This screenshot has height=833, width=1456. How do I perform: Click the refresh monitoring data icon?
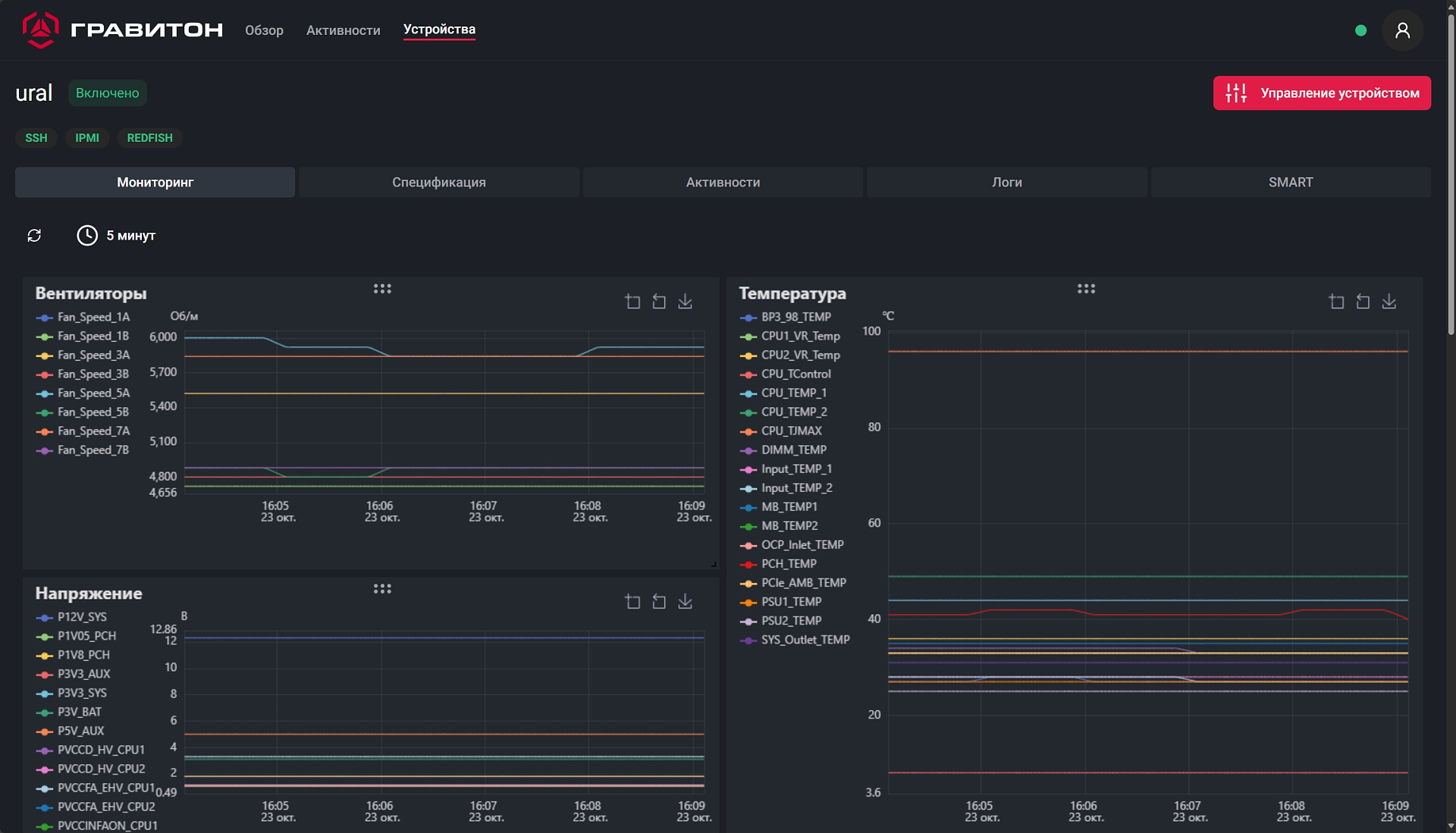34,236
